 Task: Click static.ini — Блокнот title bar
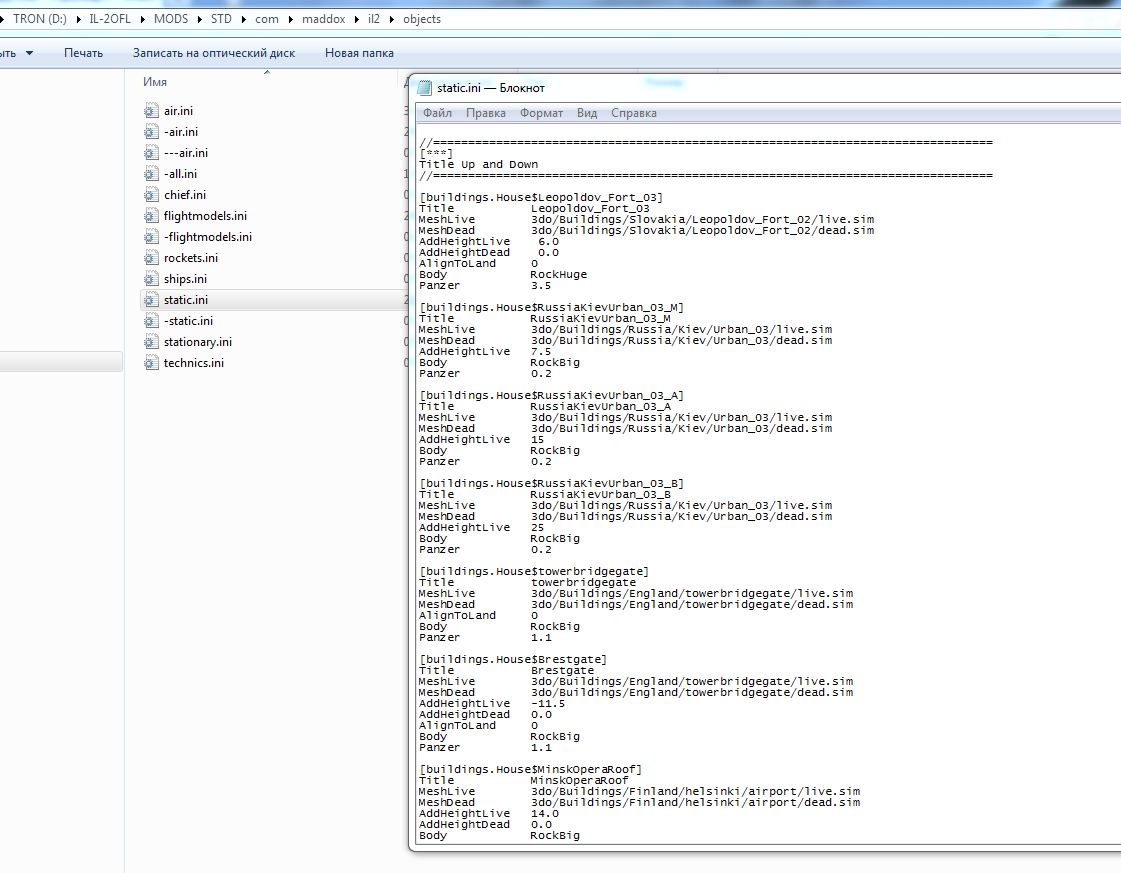pyautogui.click(x=766, y=88)
